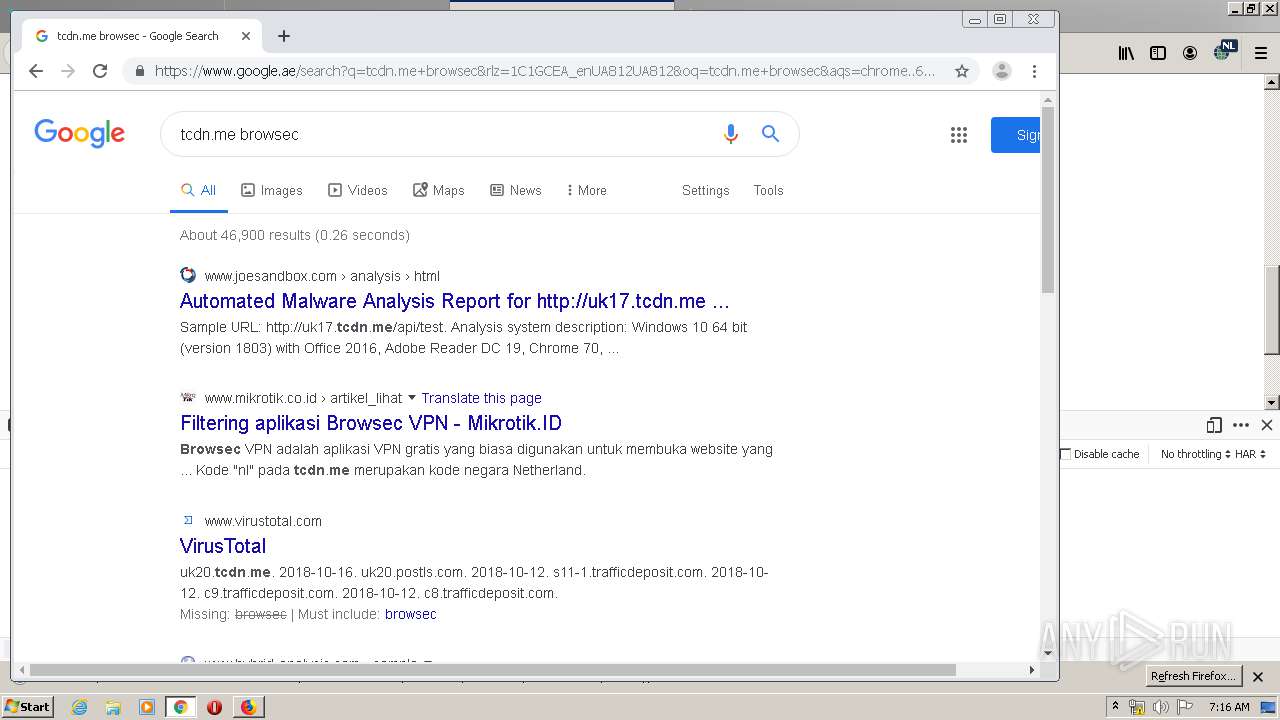Open No throttling dropdown
The image size is (1280, 720).
1196,454
